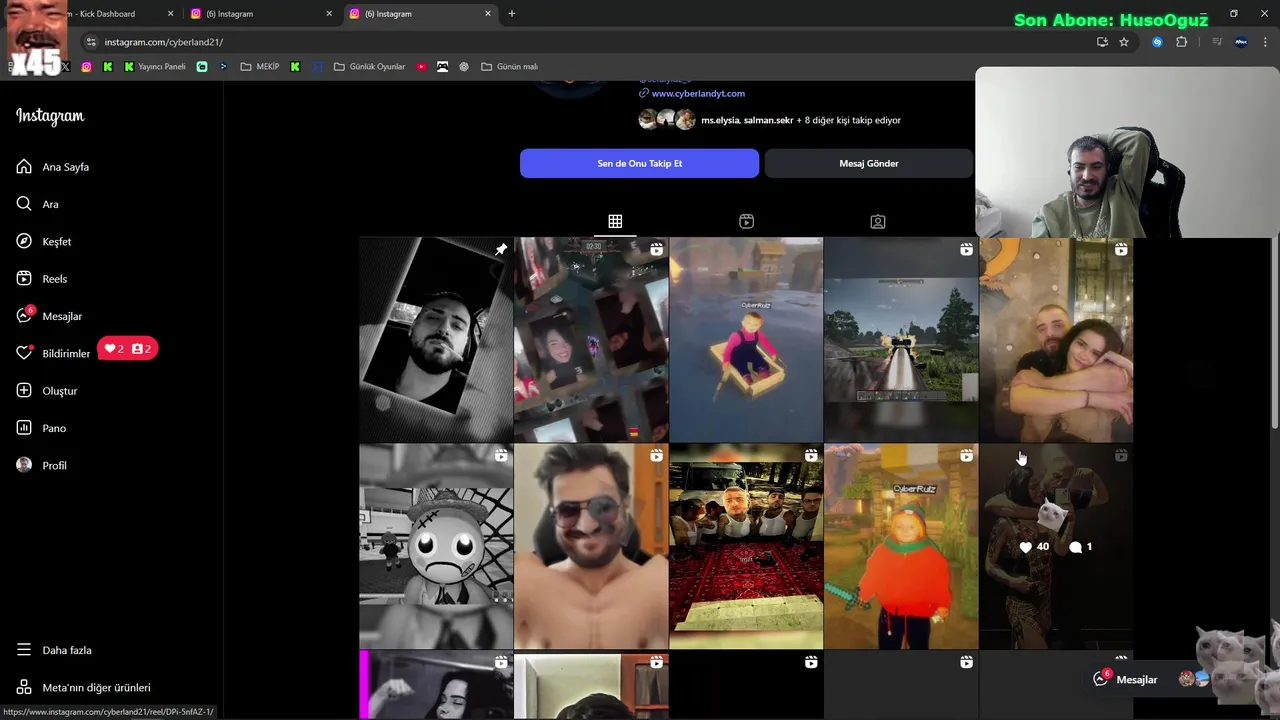View site information icon beside URL
The width and height of the screenshot is (1280, 720).
click(x=91, y=42)
